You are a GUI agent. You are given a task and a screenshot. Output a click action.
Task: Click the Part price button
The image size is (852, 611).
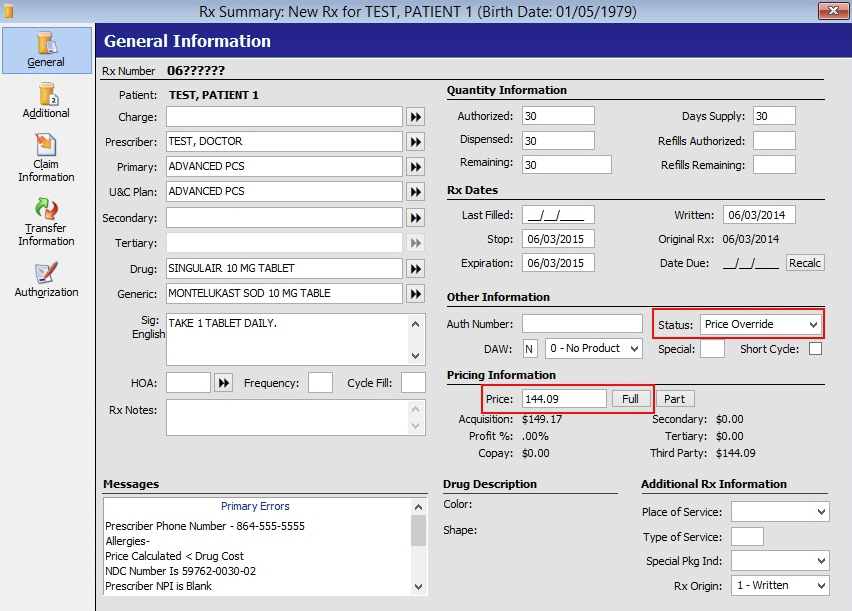pos(674,399)
